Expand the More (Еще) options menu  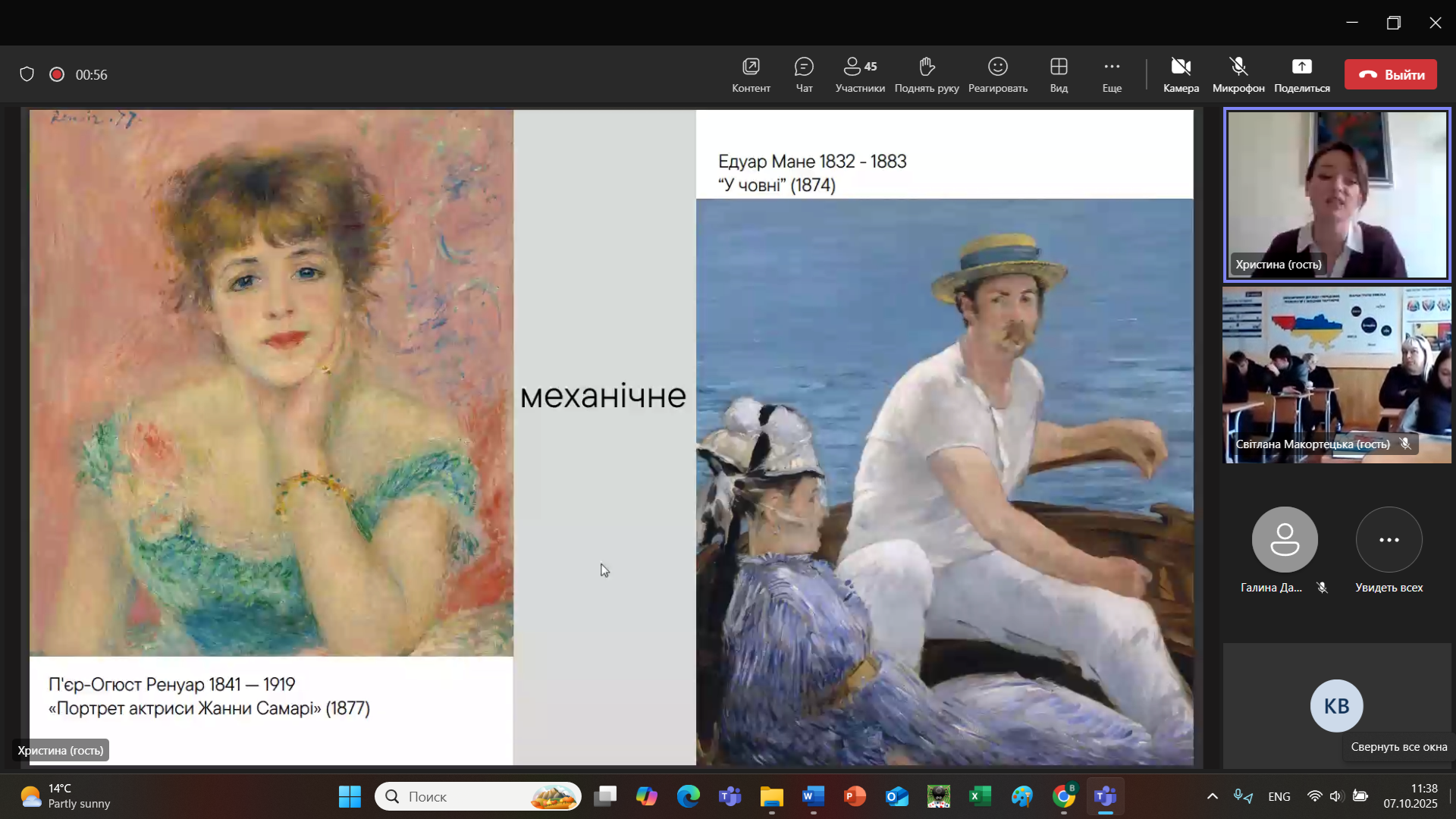[x=1112, y=67]
